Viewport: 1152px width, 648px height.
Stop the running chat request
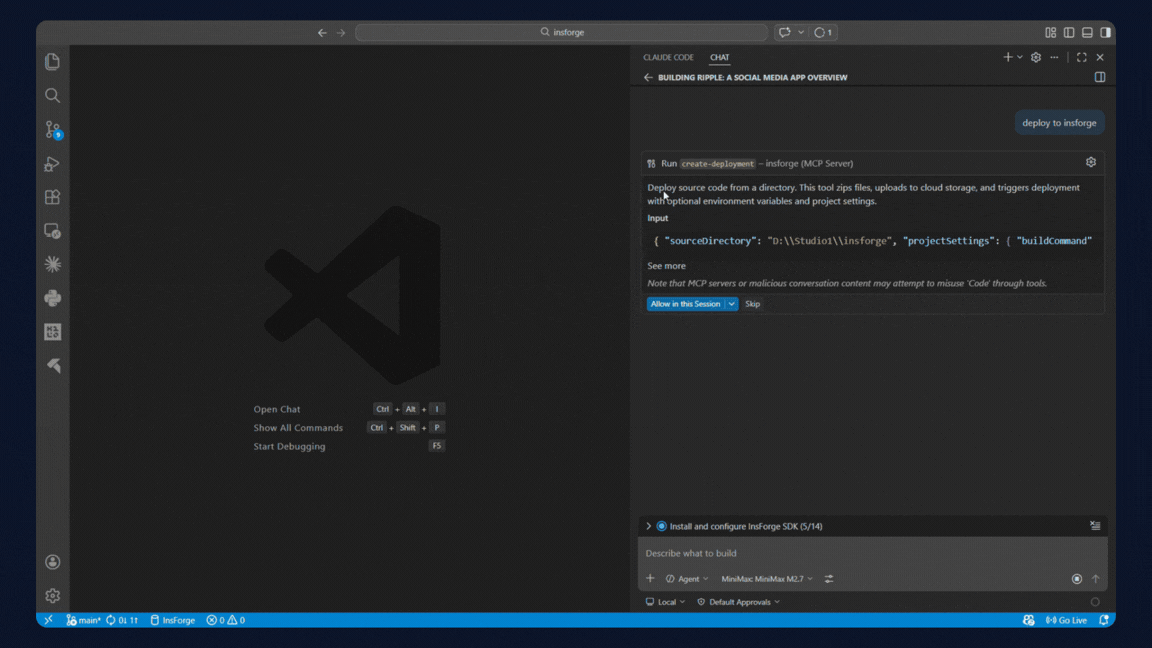[1077, 579]
